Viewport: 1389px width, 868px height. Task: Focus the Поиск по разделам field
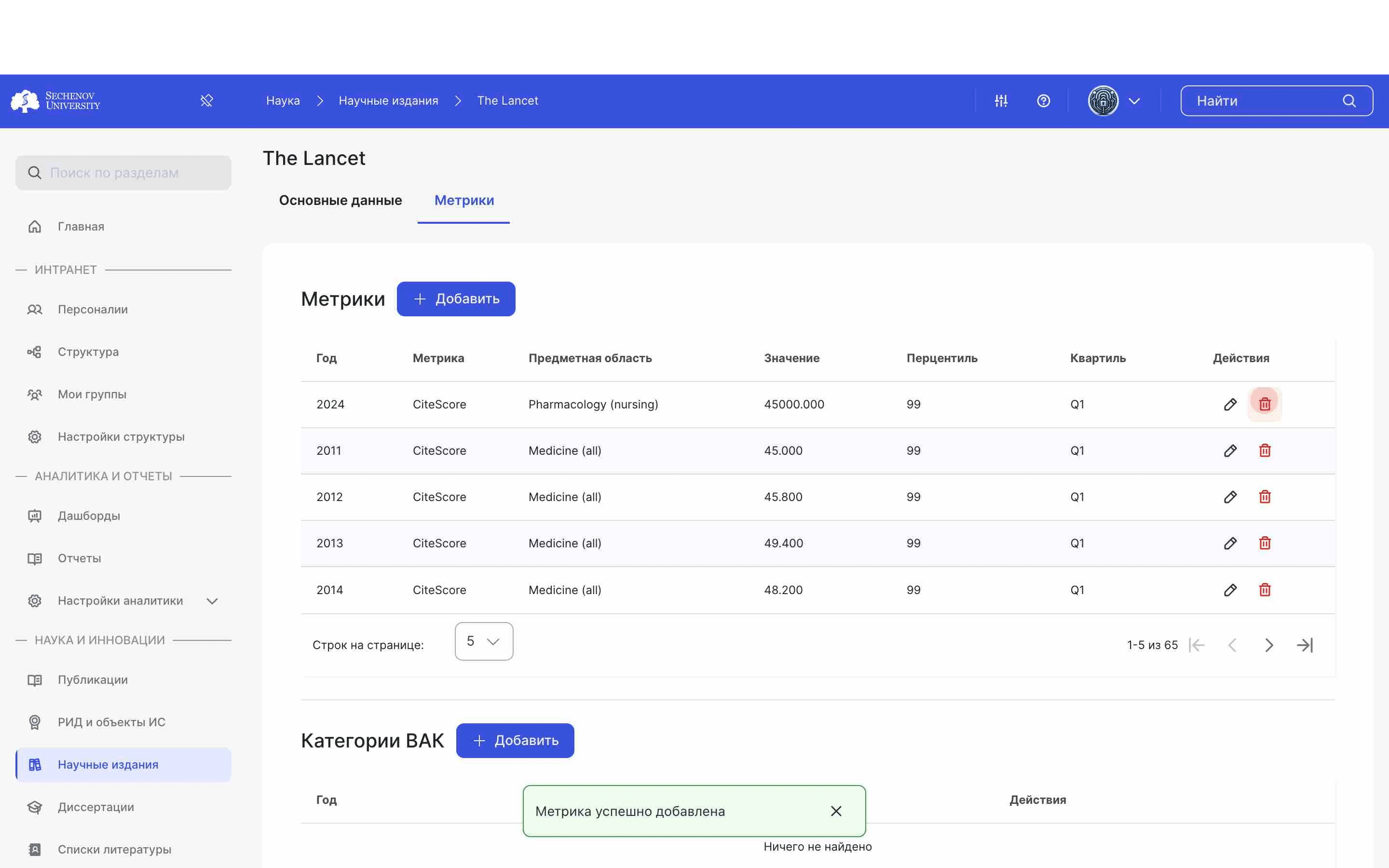tap(123, 173)
